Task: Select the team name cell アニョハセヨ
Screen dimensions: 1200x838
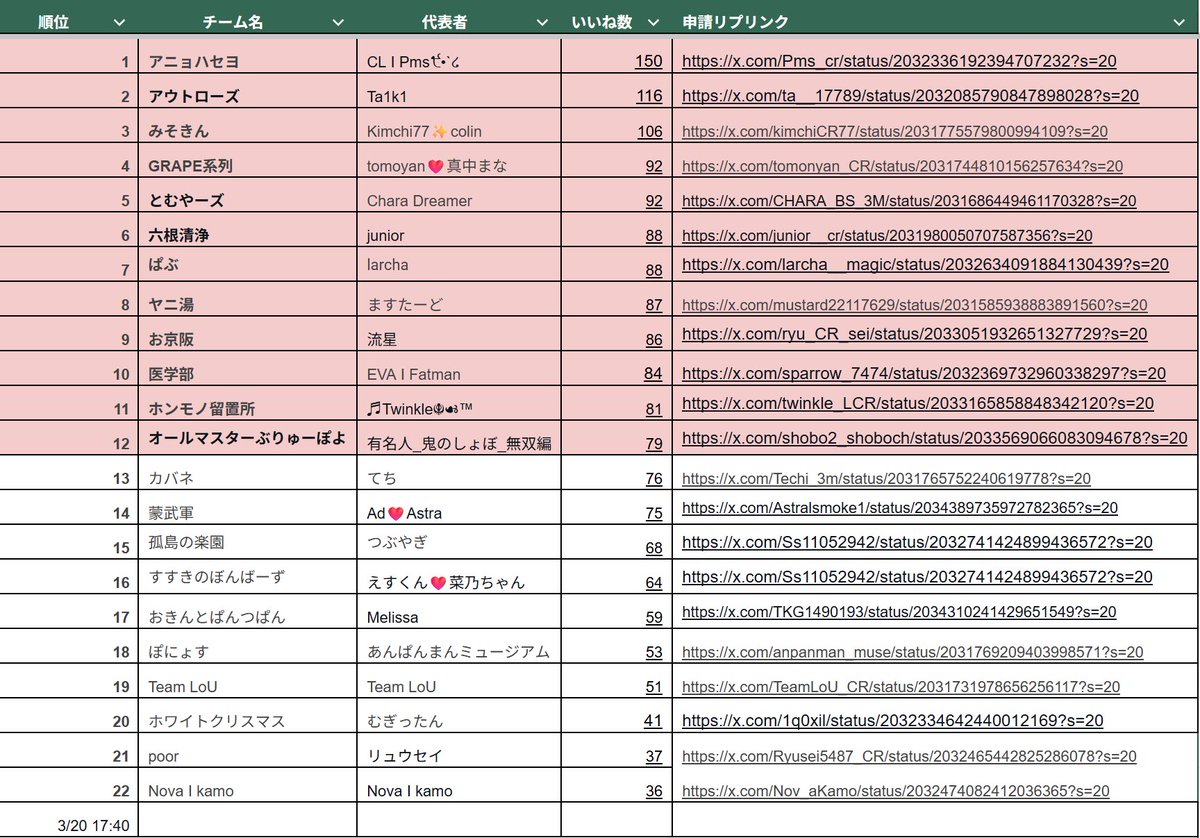Action: 248,56
